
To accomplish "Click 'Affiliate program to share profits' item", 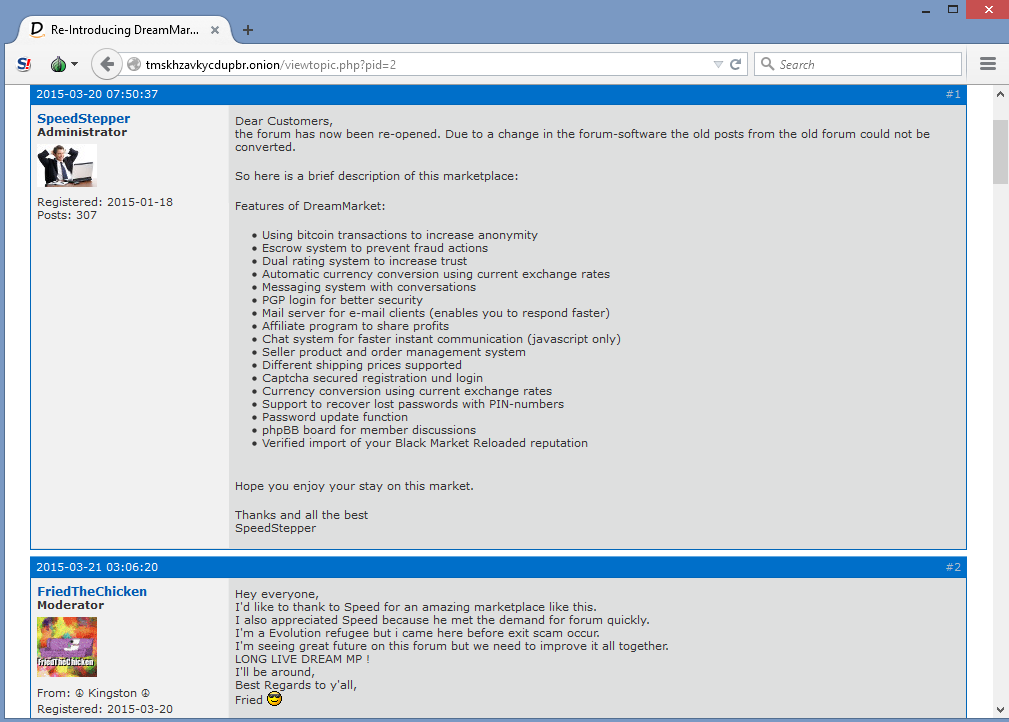I will [355, 326].
